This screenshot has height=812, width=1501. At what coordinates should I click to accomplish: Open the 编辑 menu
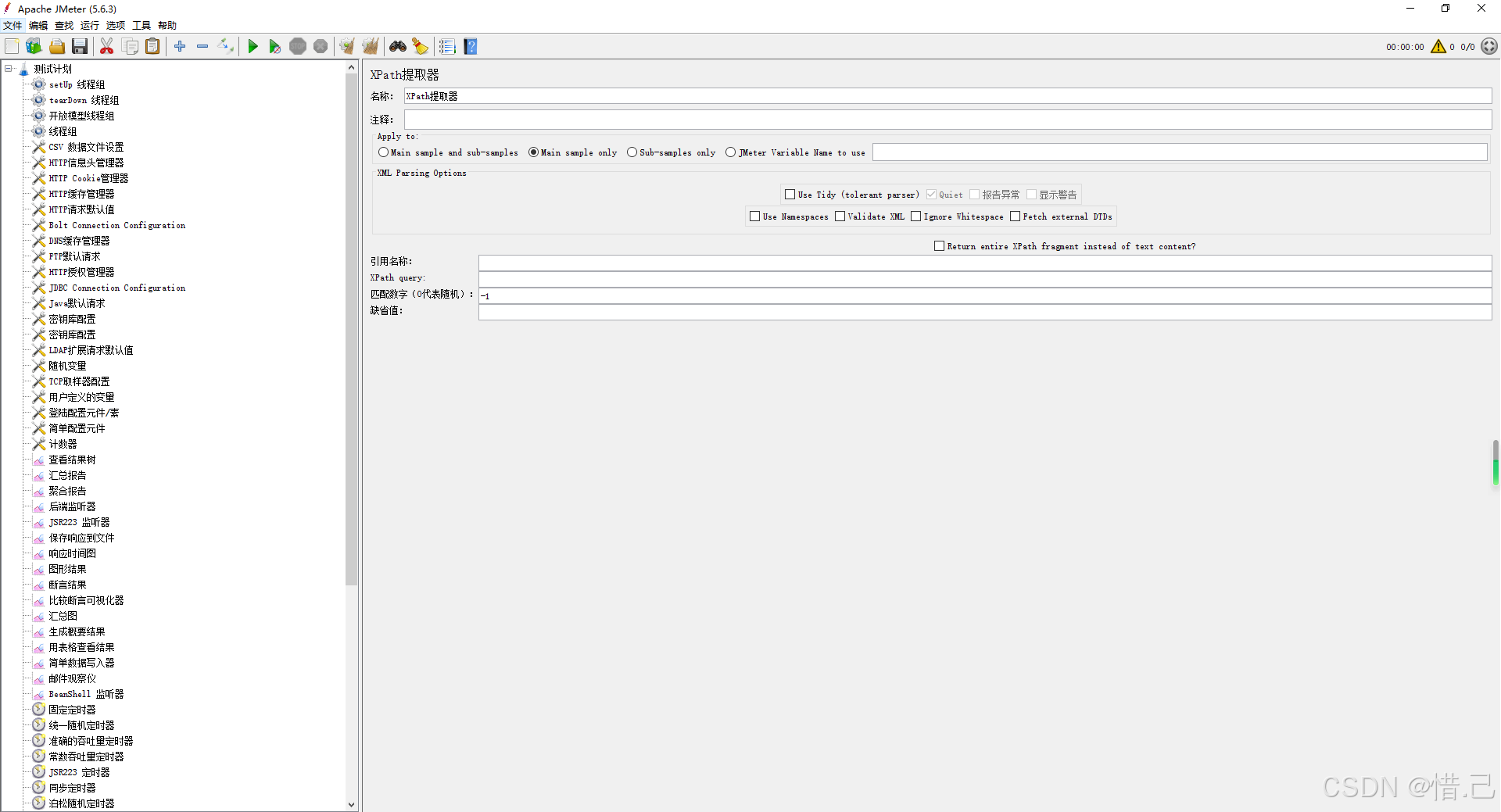click(x=38, y=26)
